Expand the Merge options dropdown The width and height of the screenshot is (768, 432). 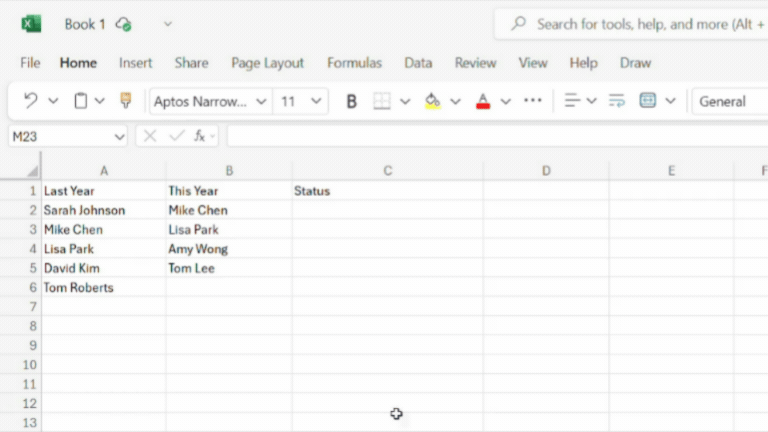pyautogui.click(x=671, y=101)
